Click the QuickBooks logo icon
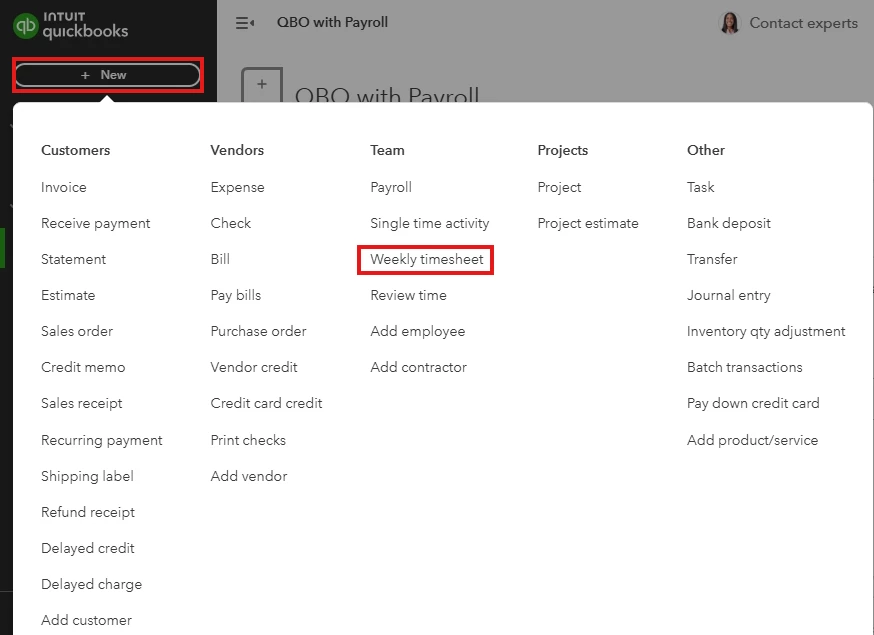 [x=25, y=26]
